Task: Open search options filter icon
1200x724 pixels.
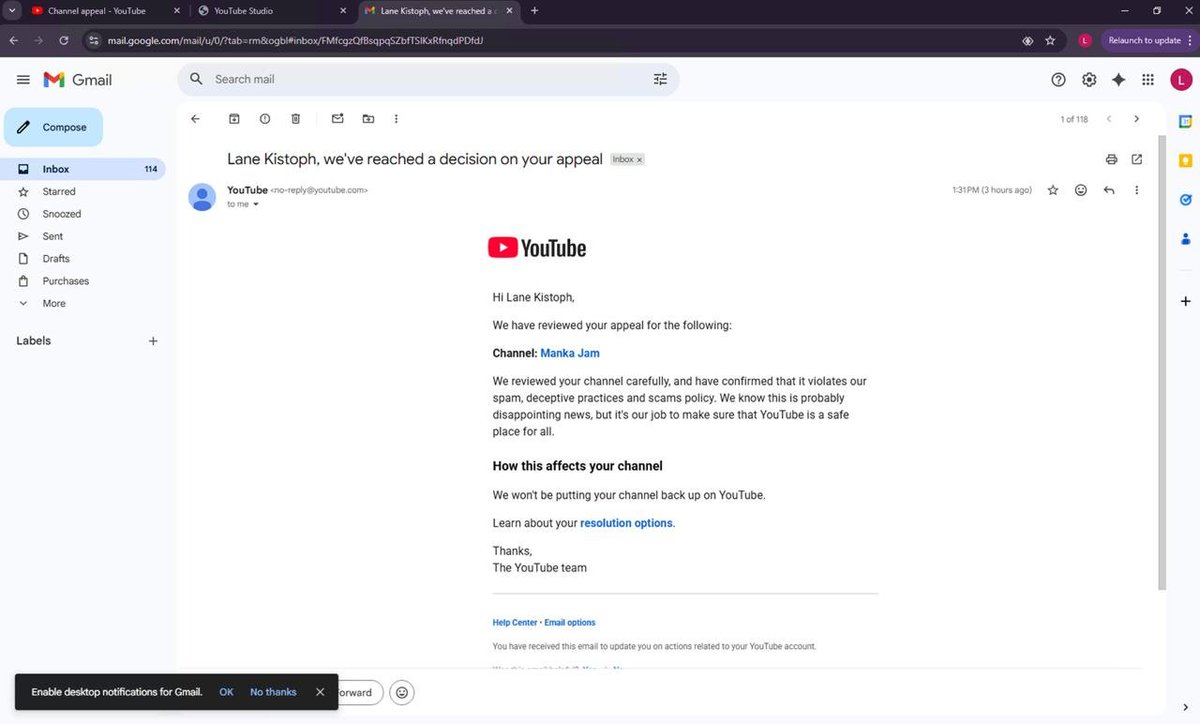Action: [660, 79]
